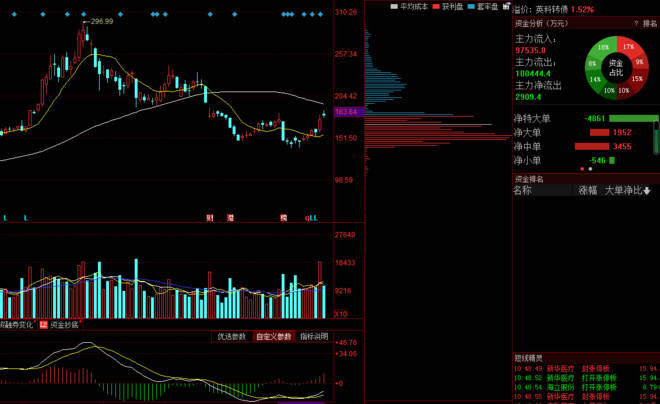Image resolution: width=660 pixels, height=404 pixels.
Task: Click the red 资金抄底 indicator icon
Action: point(43,324)
